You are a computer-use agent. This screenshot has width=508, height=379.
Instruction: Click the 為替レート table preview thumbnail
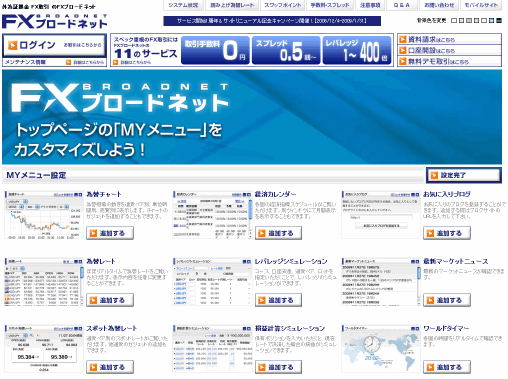[44, 282]
